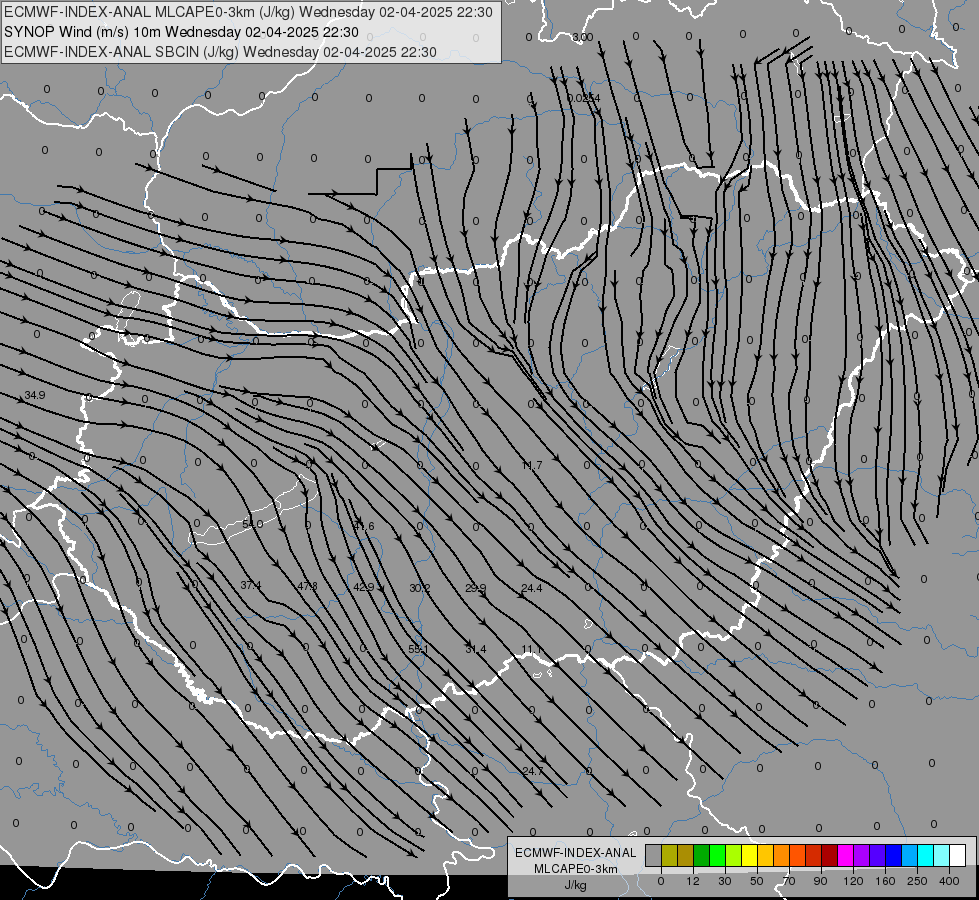Image resolution: width=979 pixels, height=900 pixels.
Task: Click the dark green legend swatch
Action: [702, 855]
